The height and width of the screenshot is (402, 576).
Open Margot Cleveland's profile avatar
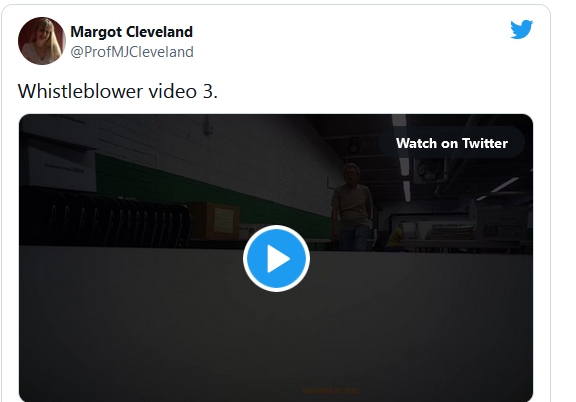(x=42, y=41)
